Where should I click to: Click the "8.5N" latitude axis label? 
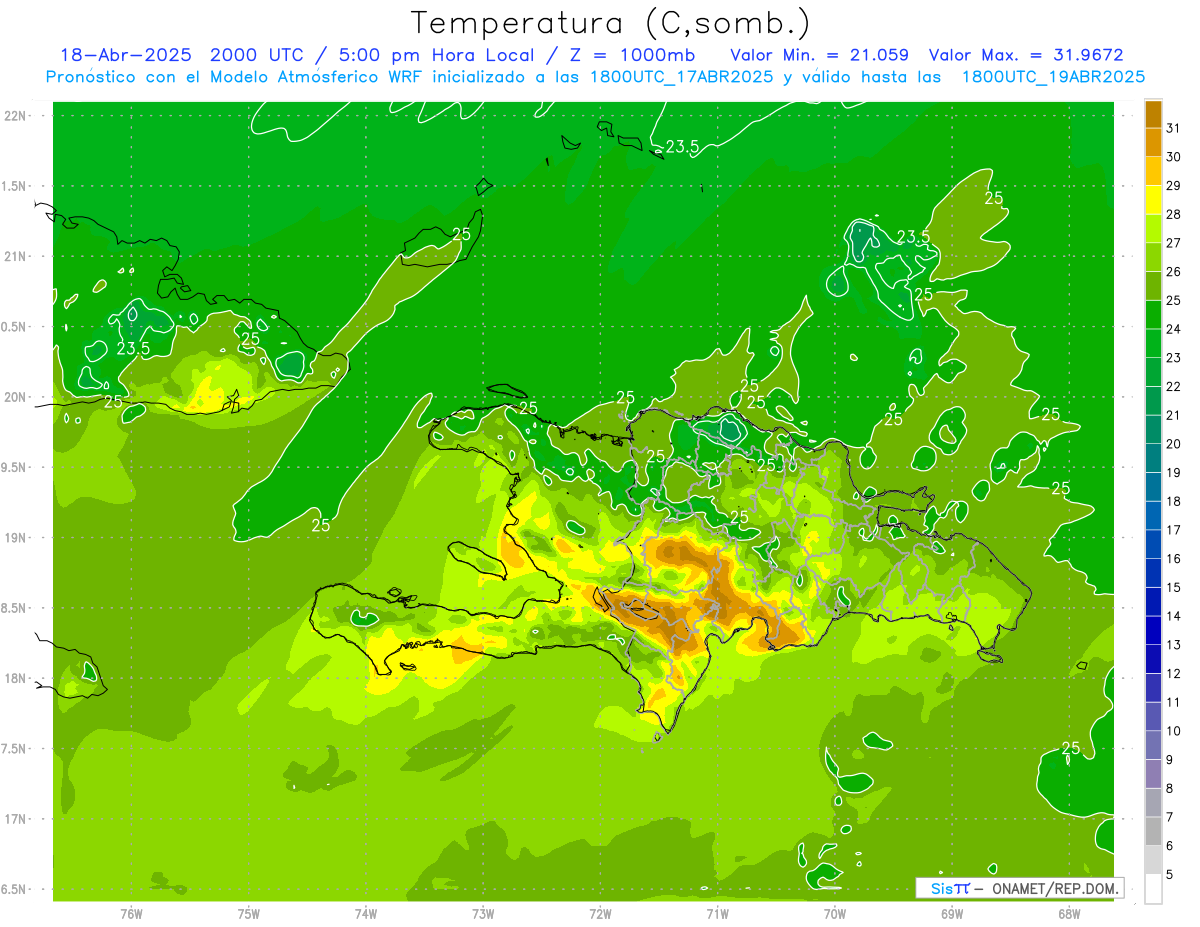[x=12, y=608]
